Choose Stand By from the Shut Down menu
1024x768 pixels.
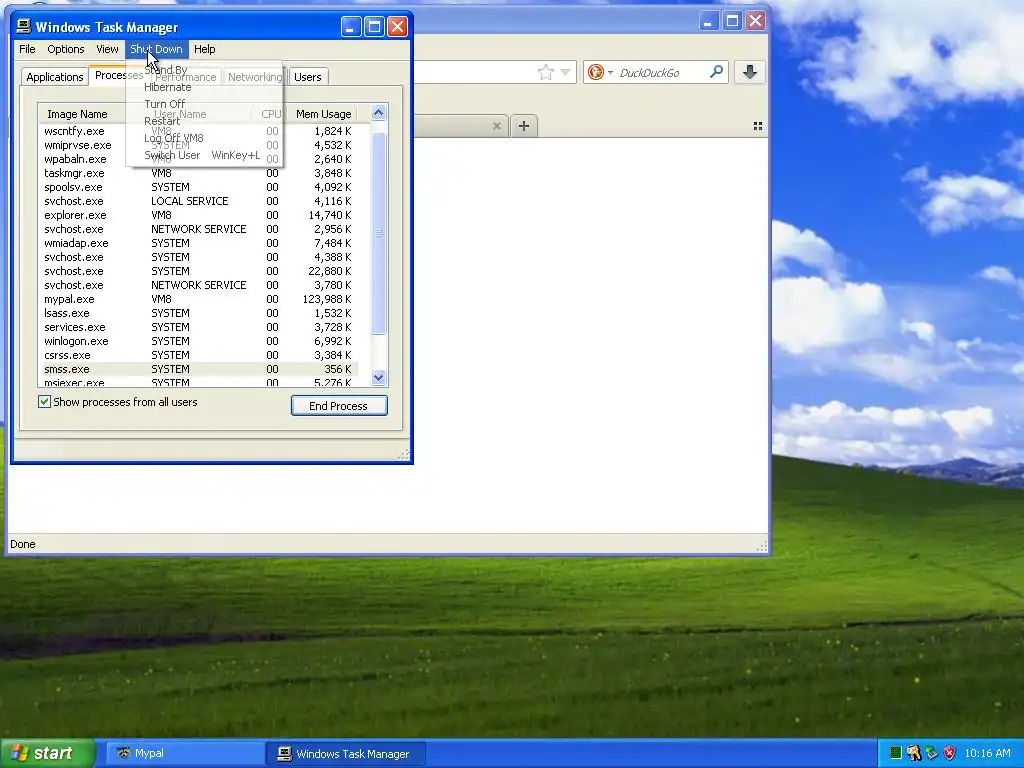(x=204, y=70)
